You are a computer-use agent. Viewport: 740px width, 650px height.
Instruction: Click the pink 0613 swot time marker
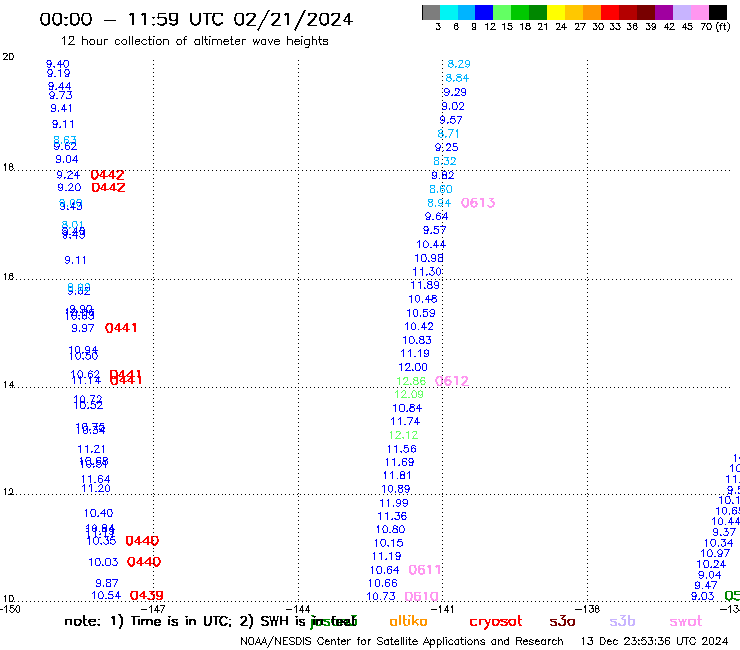point(478,203)
